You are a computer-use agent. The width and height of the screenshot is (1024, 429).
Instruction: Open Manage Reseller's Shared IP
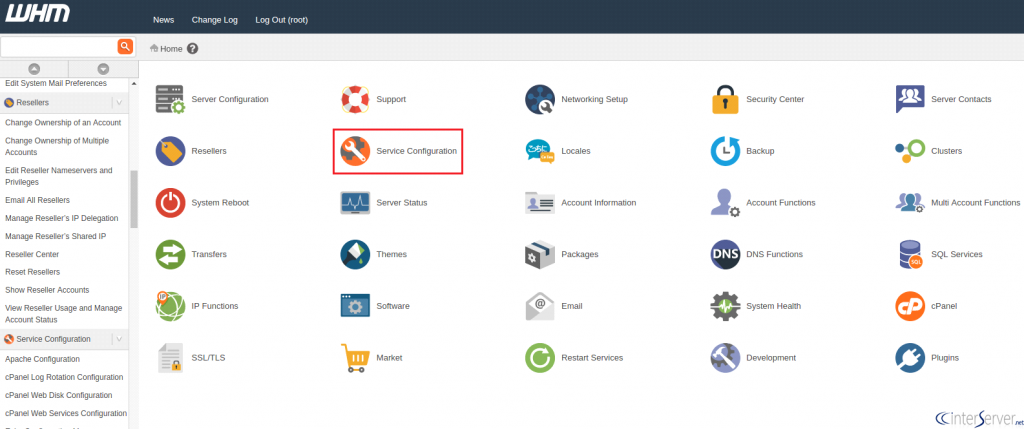(x=56, y=236)
